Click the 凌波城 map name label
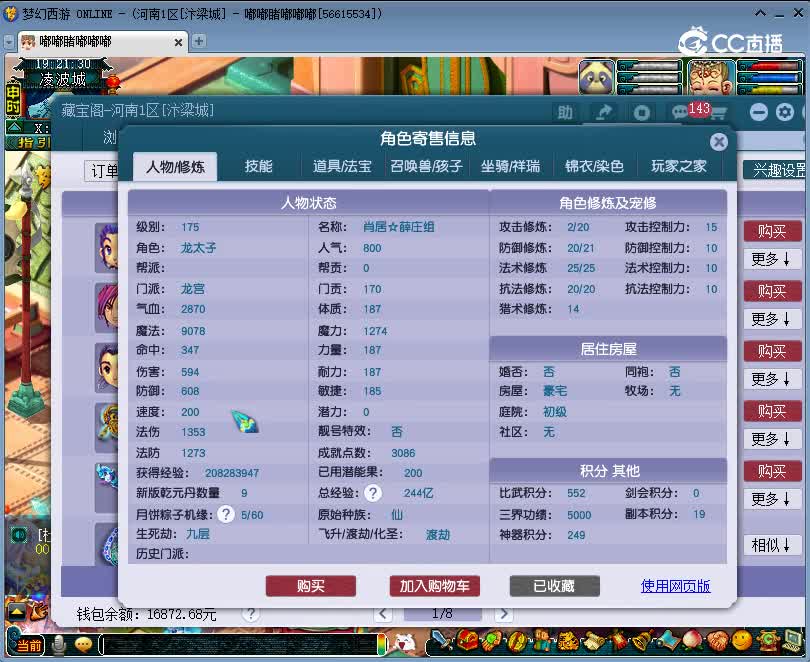The image size is (810, 662). pyautogui.click(x=63, y=80)
